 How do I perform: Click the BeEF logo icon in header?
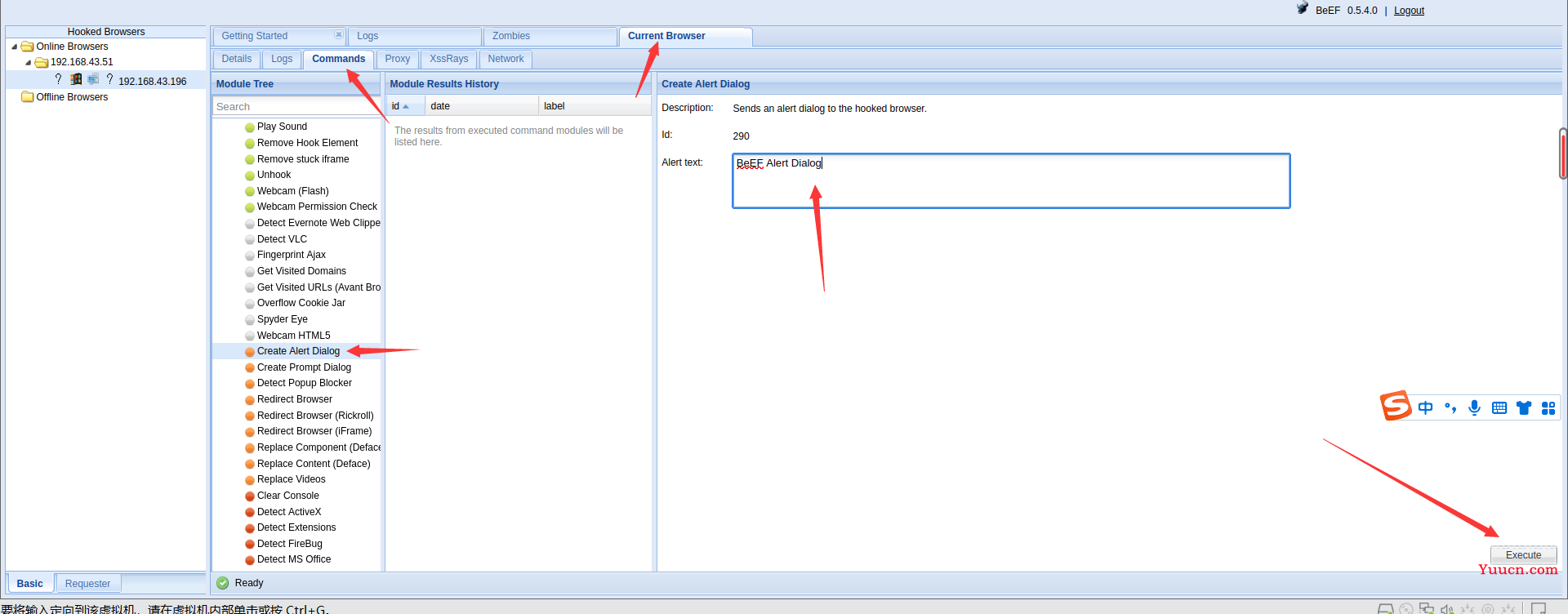tap(1303, 9)
